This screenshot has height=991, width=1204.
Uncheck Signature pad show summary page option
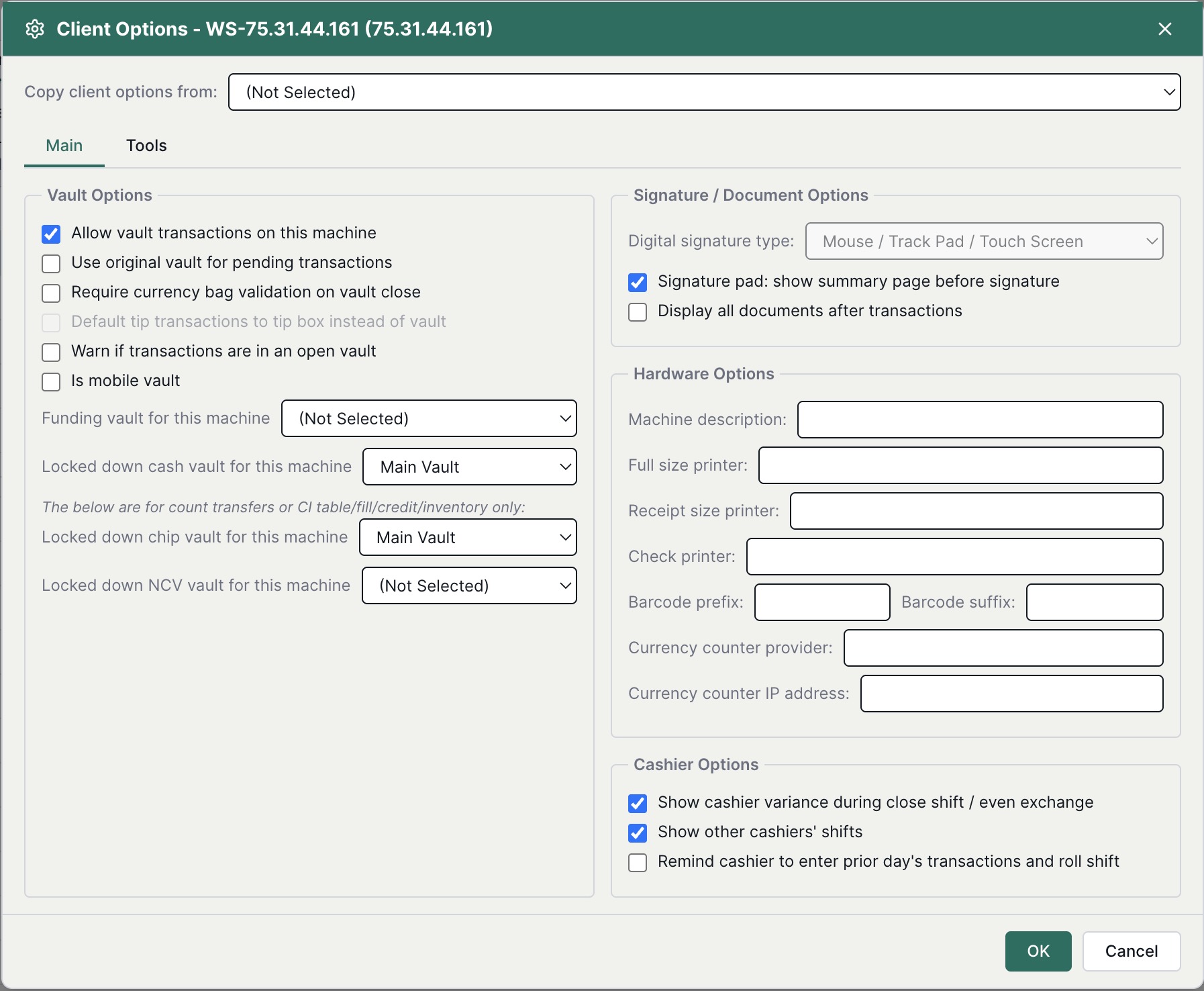[638, 282]
